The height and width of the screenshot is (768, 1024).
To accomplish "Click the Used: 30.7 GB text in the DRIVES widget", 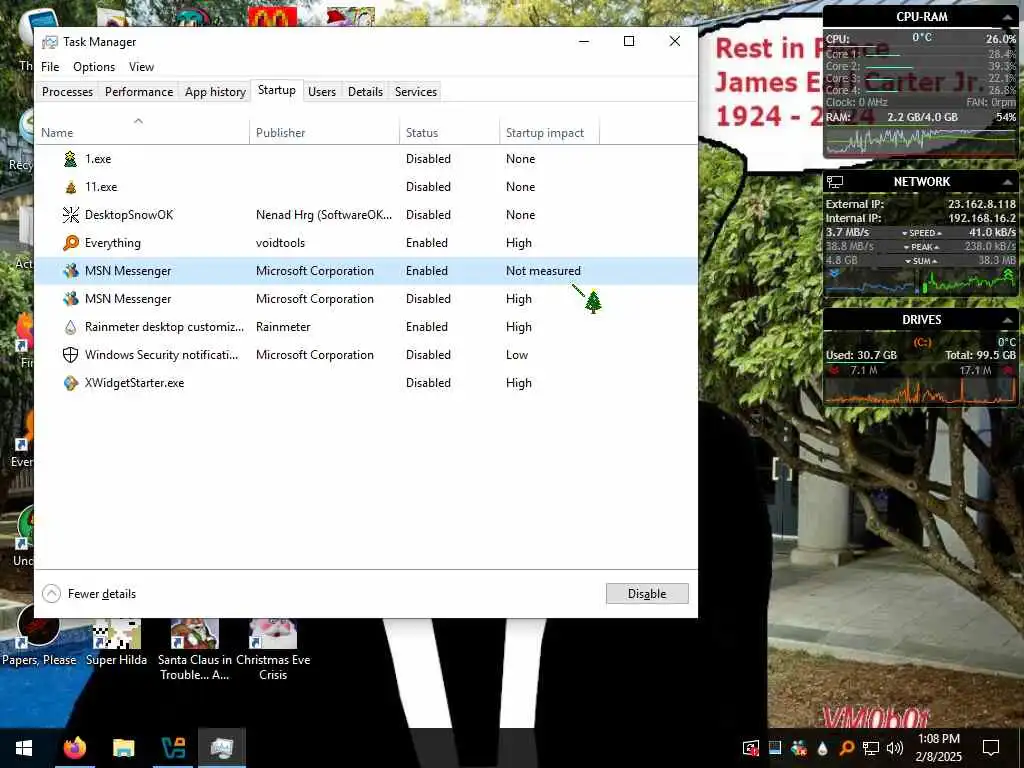I will pos(861,355).
